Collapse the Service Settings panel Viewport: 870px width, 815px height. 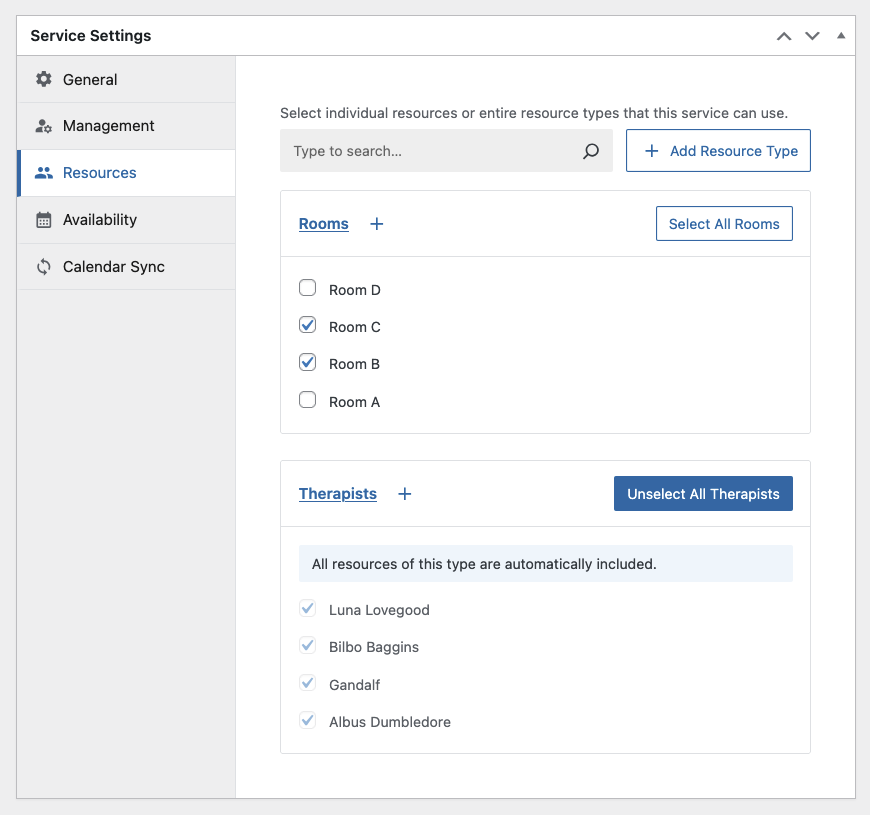tap(841, 36)
